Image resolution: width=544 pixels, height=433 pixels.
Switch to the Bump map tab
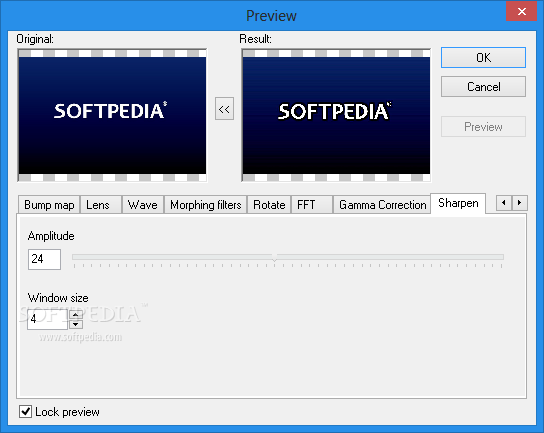coord(49,205)
